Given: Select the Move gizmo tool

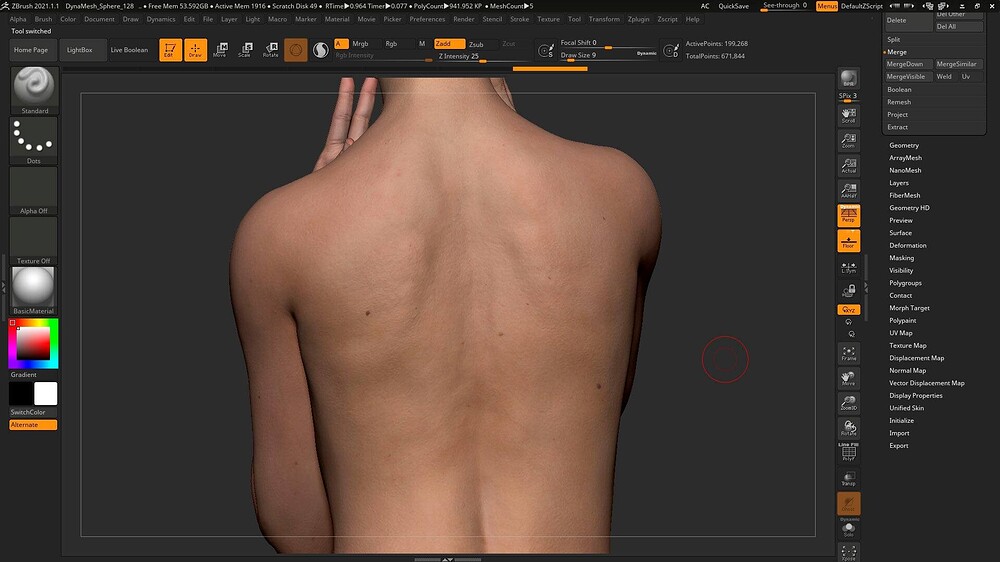Looking at the screenshot, I should pyautogui.click(x=220, y=50).
